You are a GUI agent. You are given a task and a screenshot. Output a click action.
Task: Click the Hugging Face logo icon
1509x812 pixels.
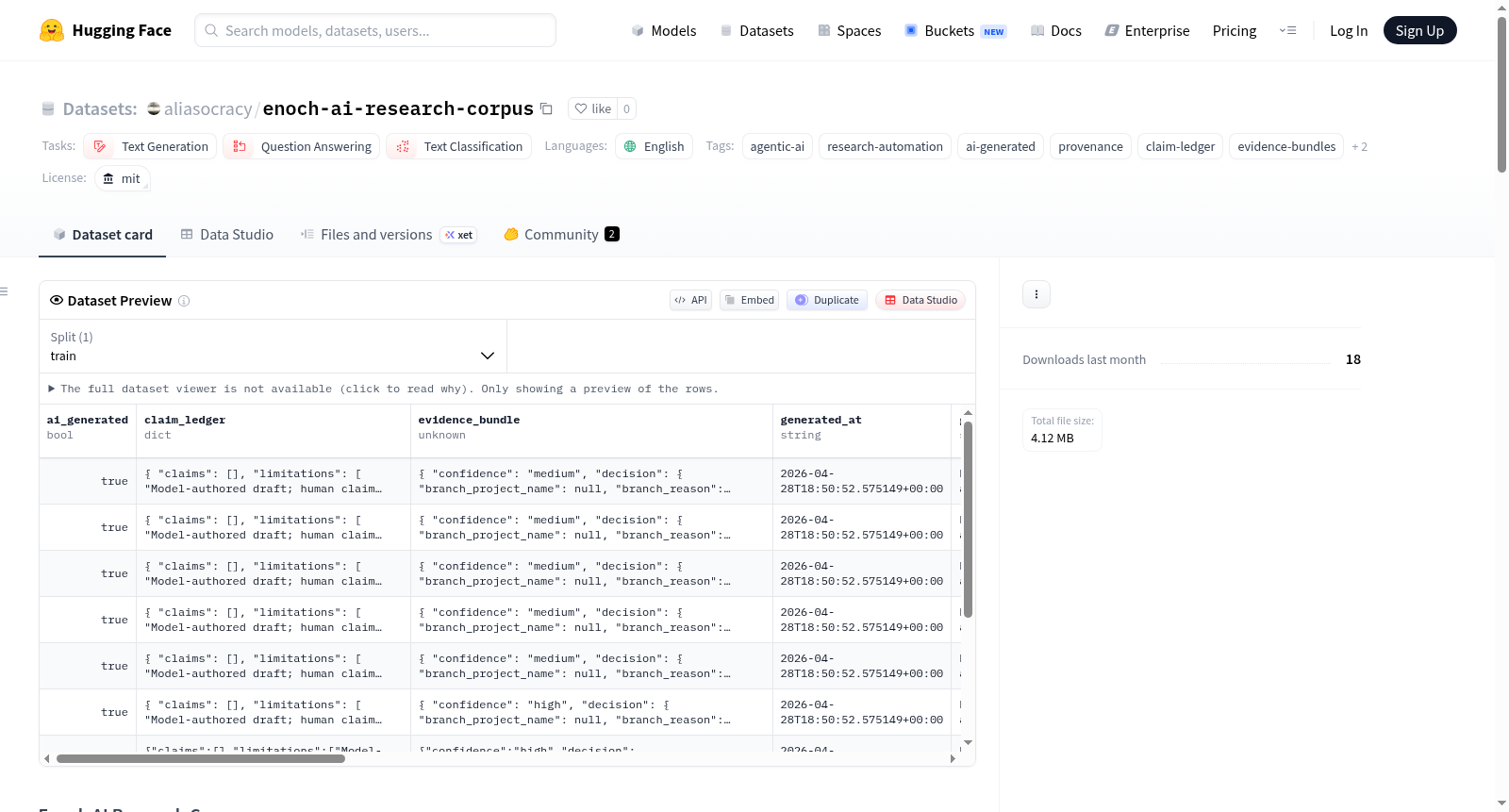point(52,30)
